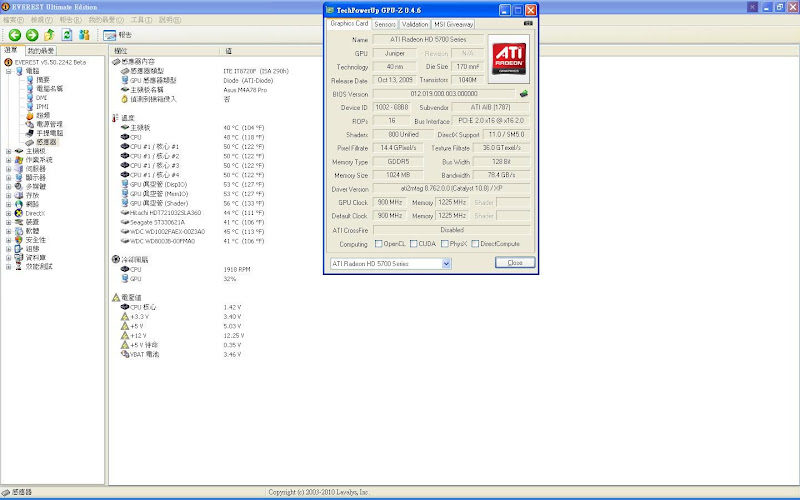Click the BIOS Version field in GPU-Z
The height and width of the screenshot is (500, 800).
(x=444, y=94)
